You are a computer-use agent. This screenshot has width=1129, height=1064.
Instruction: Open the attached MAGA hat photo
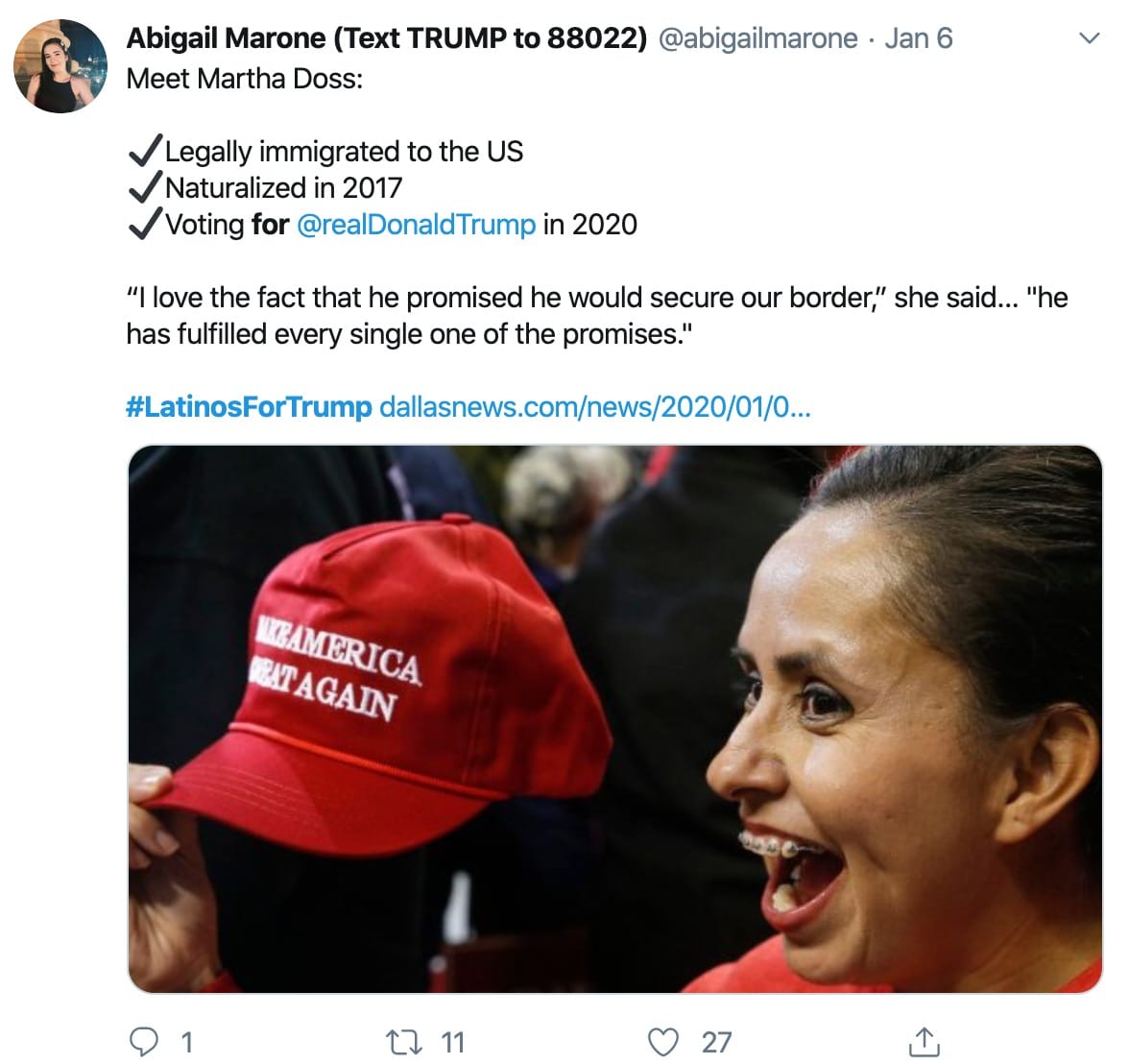[614, 719]
